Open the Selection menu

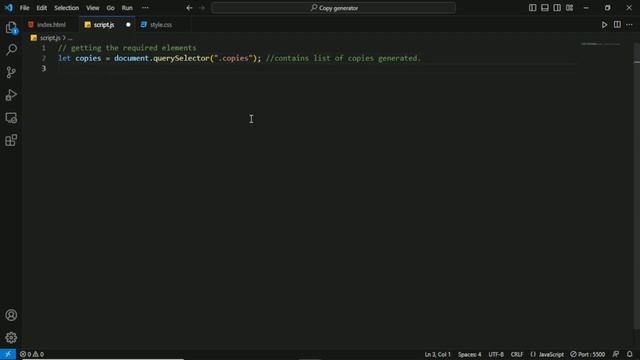click(x=67, y=8)
